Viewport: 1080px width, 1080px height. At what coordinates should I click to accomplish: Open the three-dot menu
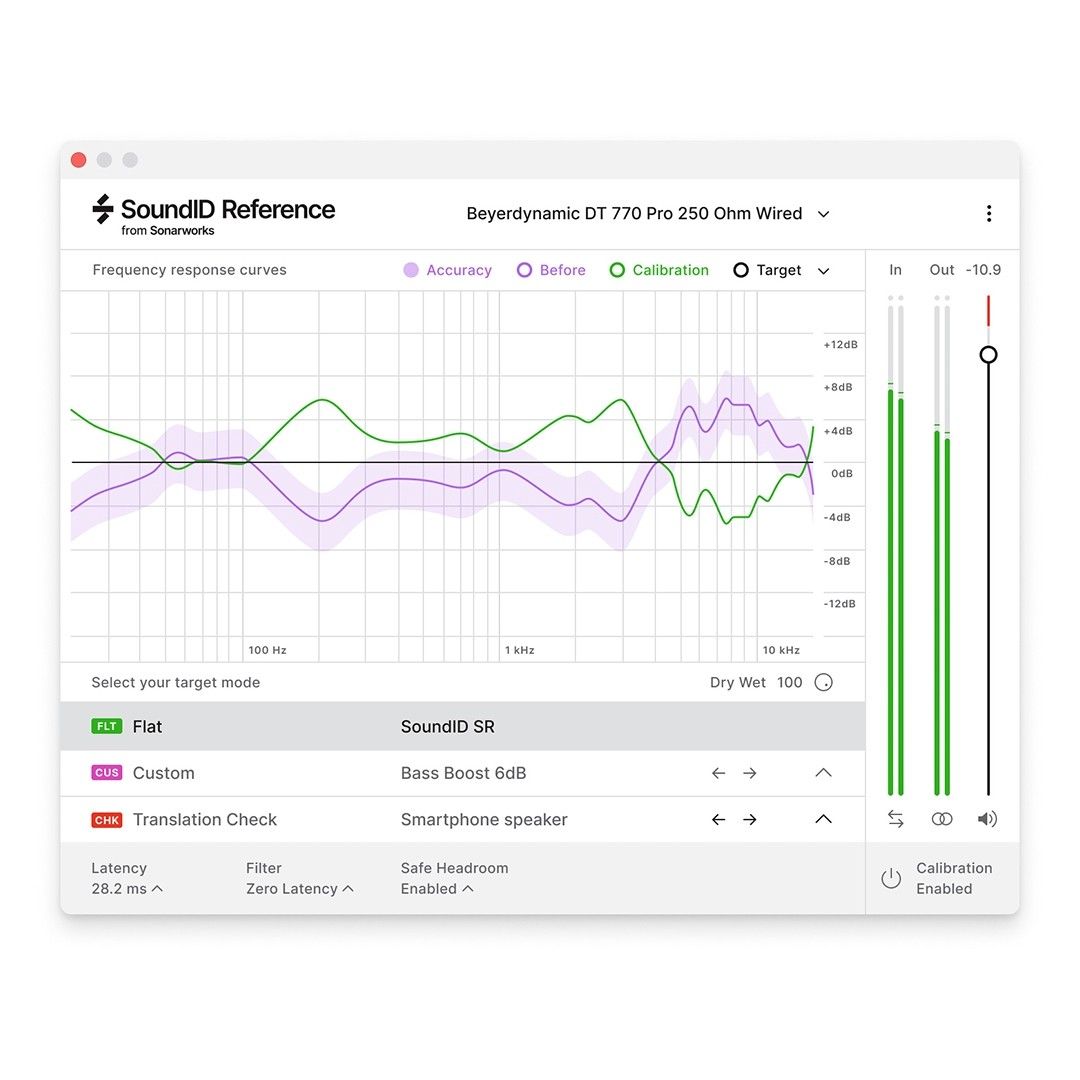point(989,213)
